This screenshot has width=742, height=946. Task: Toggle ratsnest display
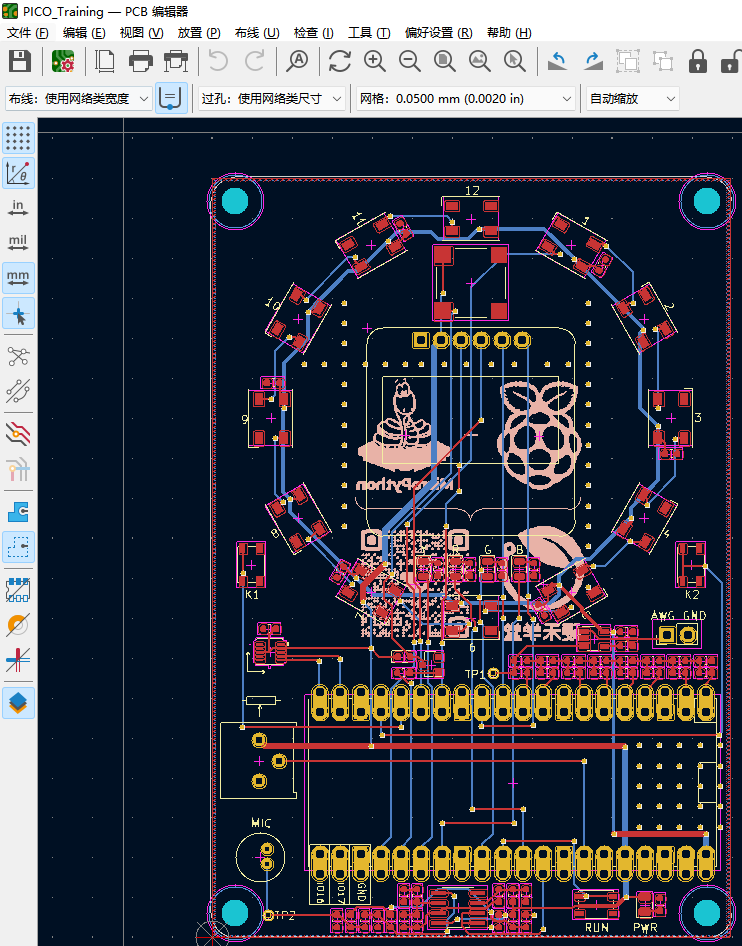click(x=18, y=356)
